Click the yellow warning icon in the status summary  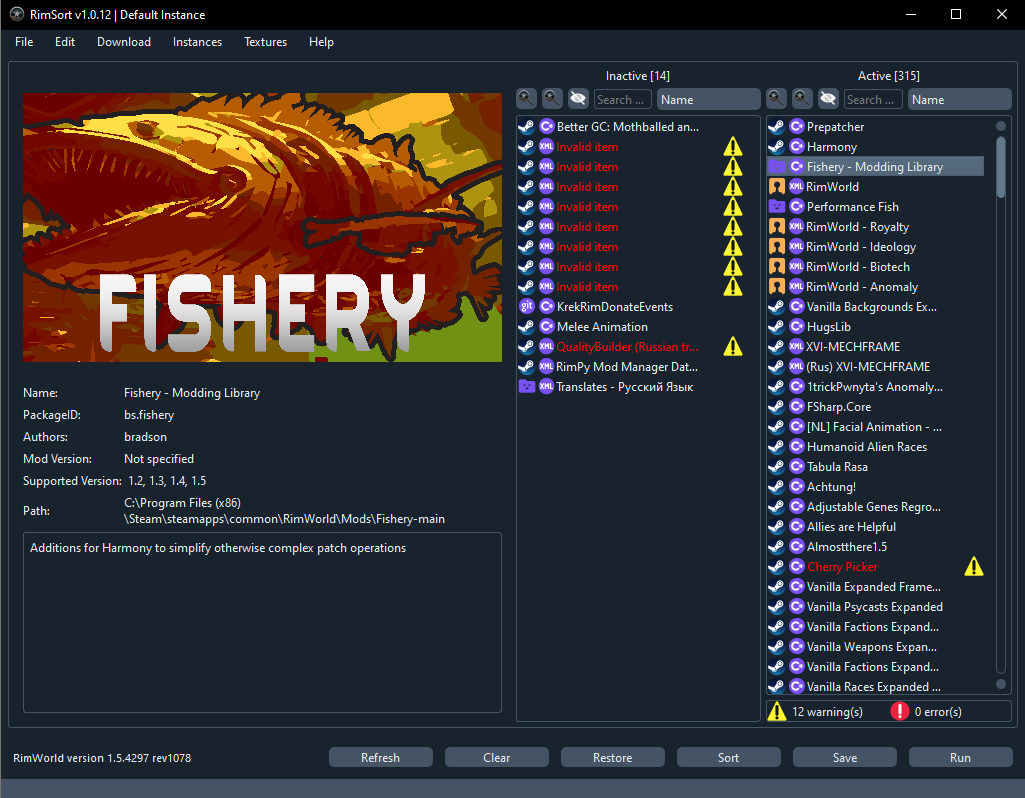pos(777,711)
